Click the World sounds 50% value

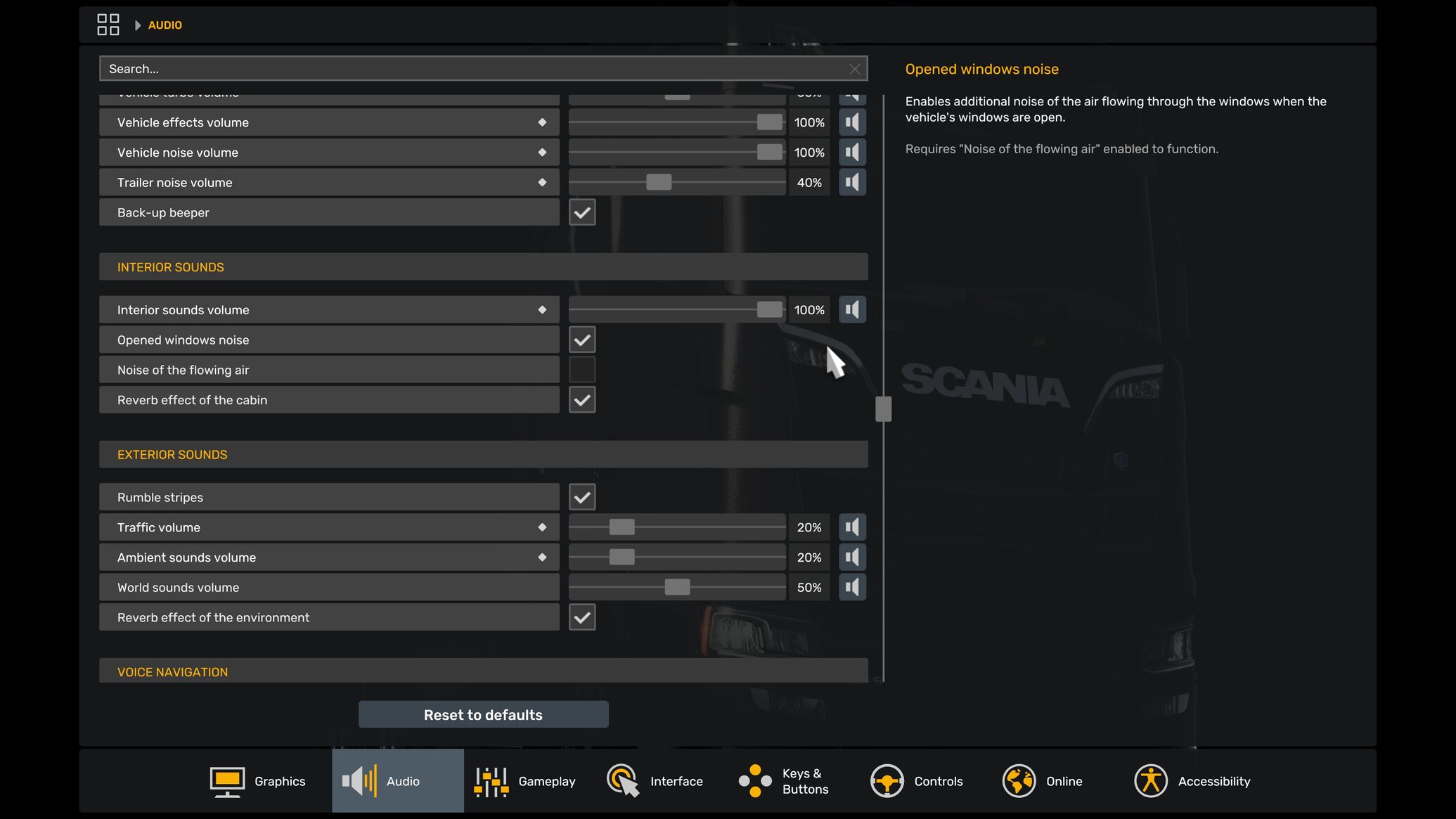tap(809, 588)
